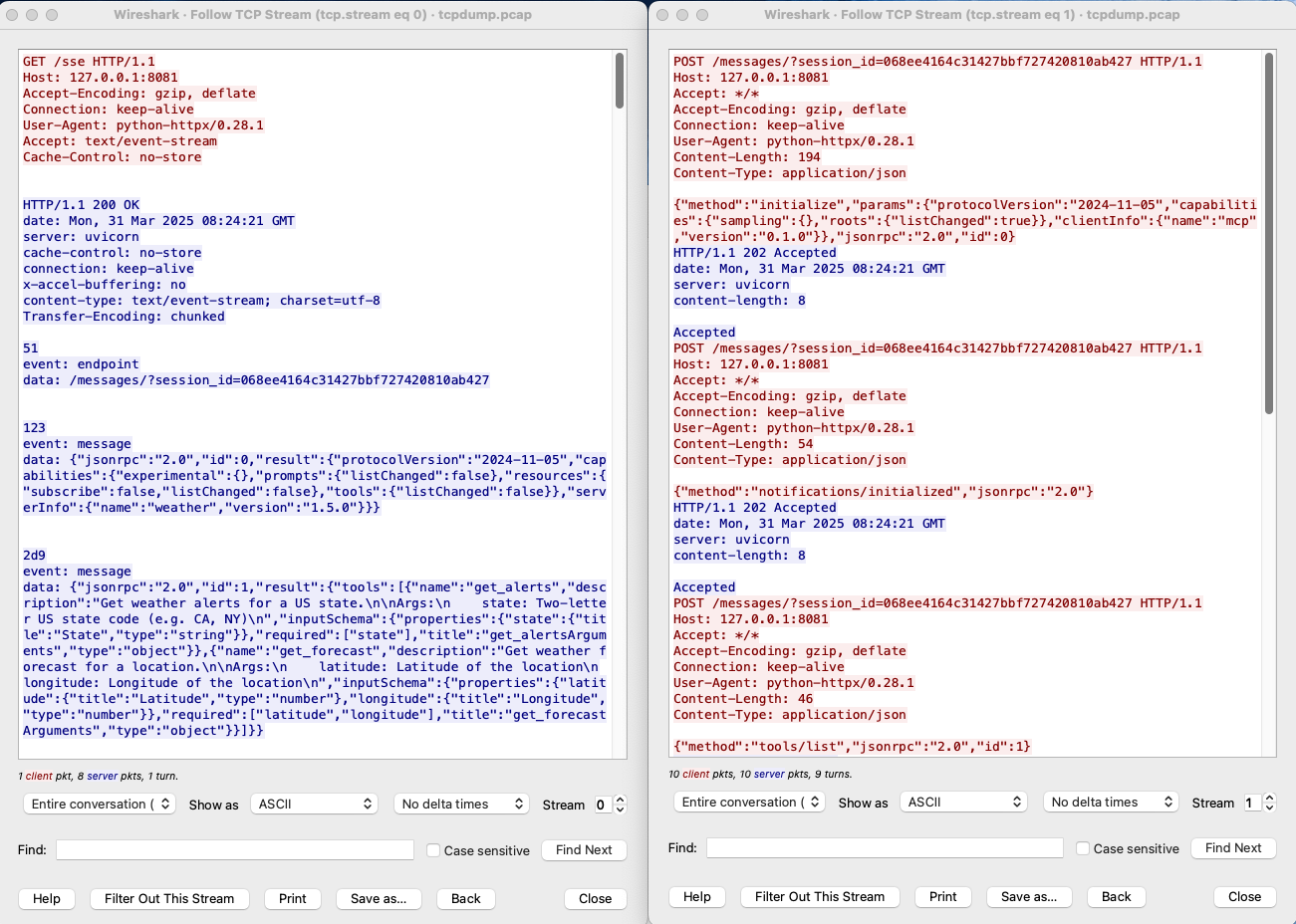The height and width of the screenshot is (924, 1296).
Task: Click Stream number stepper in left window
Action: [620, 805]
